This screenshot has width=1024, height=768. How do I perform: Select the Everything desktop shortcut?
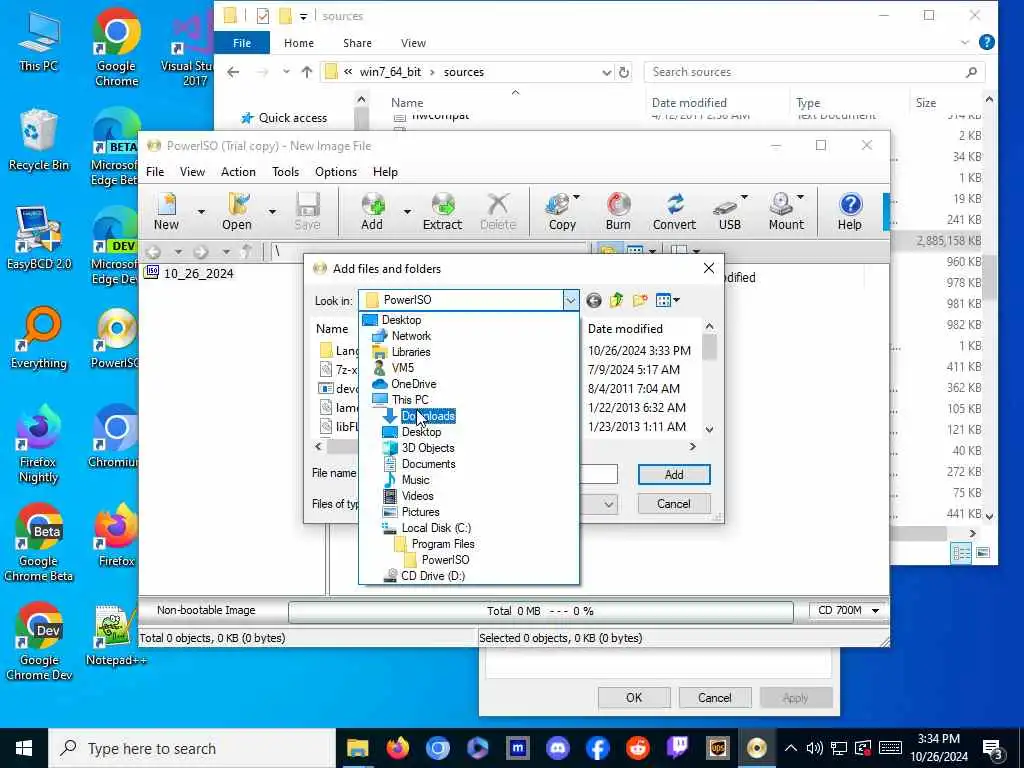pyautogui.click(x=39, y=338)
